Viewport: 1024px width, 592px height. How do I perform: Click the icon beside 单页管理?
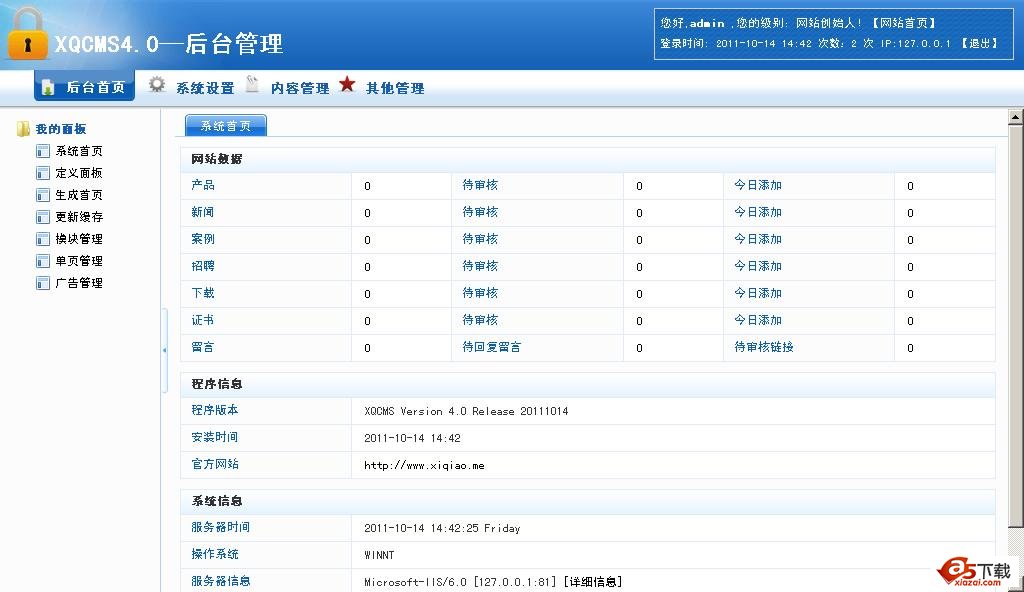point(43,261)
